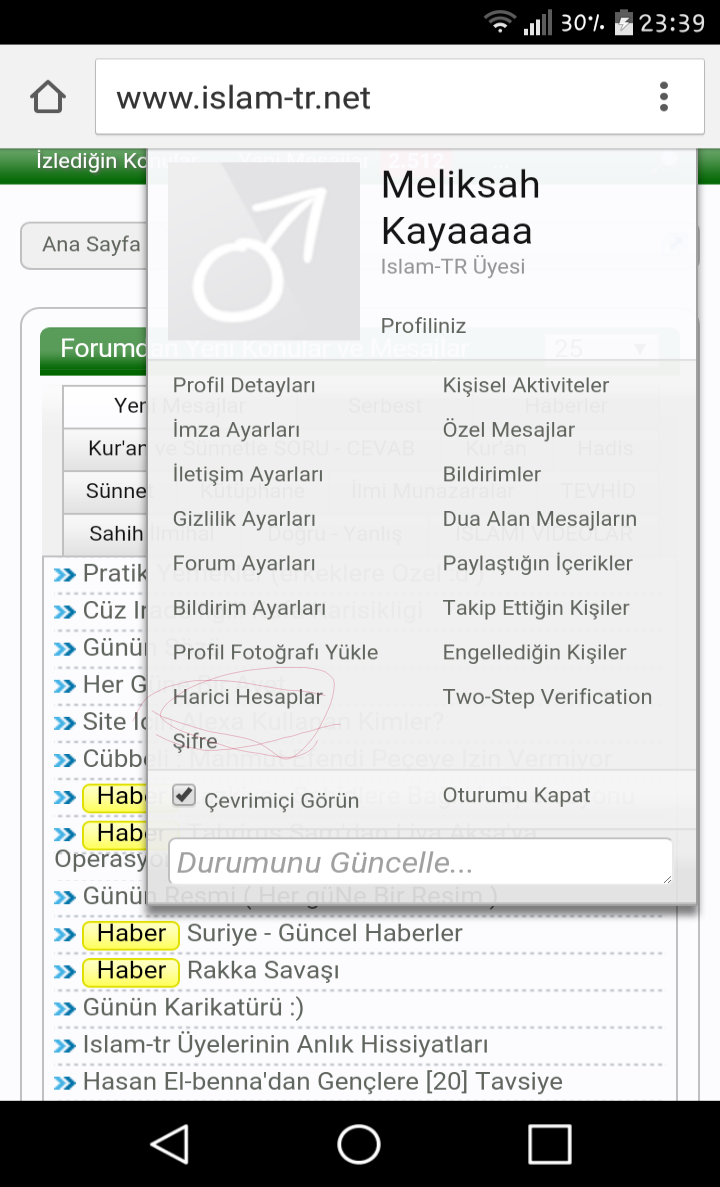Open Profil Detayları menu entry

coord(244,385)
